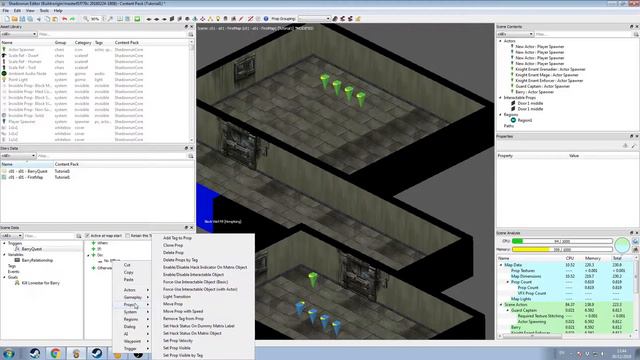The image size is (640, 360).
Task: Select Barry : Actor Spawner in Scene Contents
Action: tap(534, 92)
